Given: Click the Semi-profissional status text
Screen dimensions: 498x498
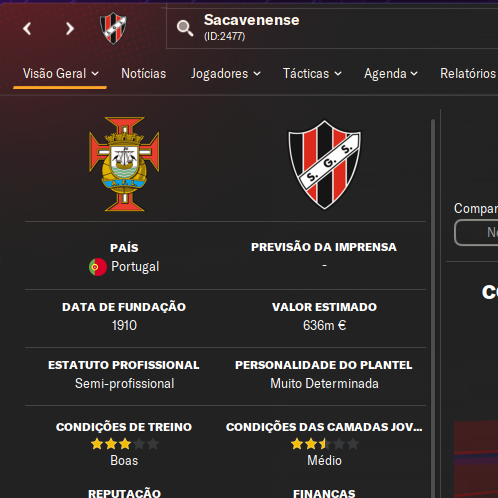Looking at the screenshot, I should click(125, 384).
